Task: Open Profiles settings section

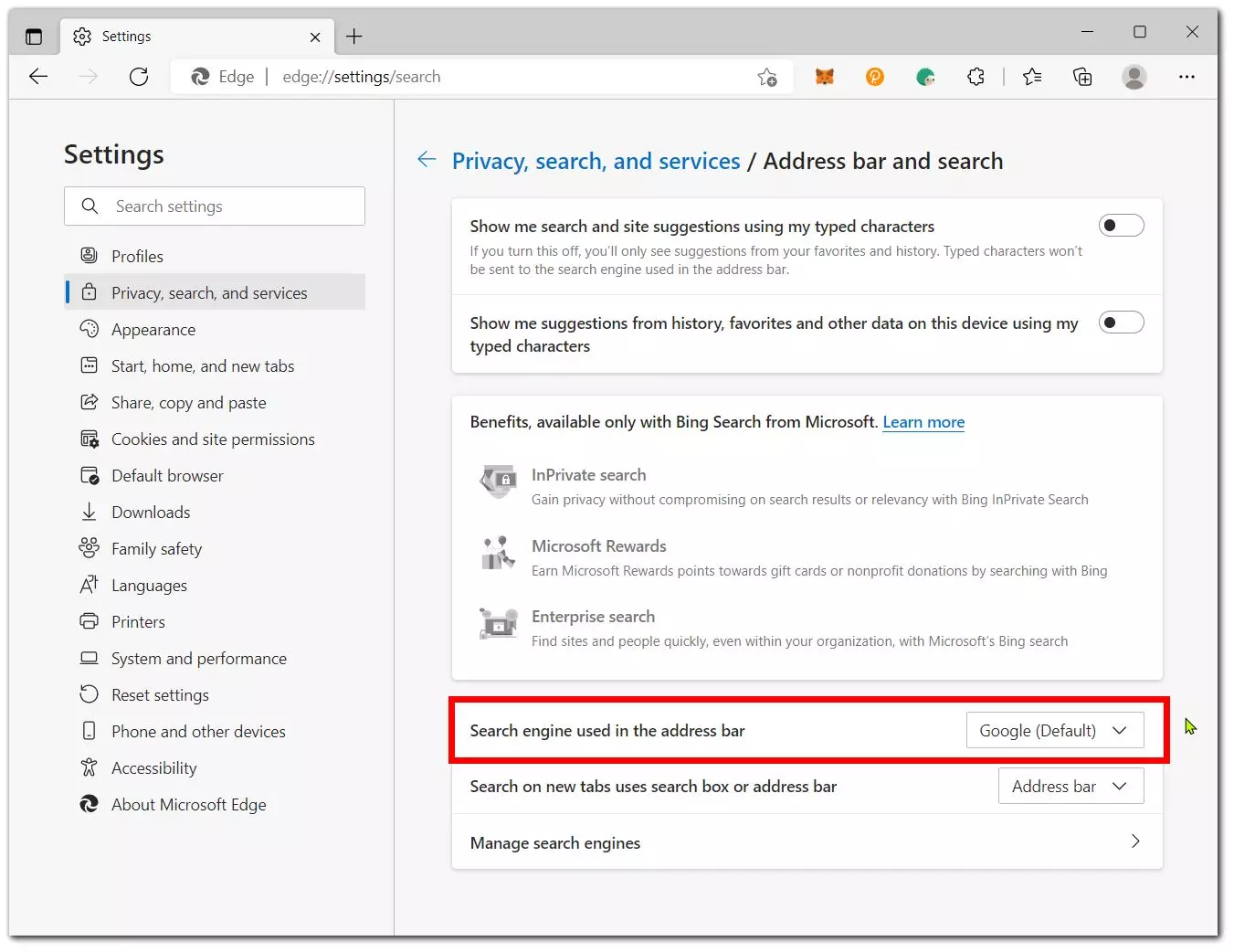Action: [x=215, y=256]
